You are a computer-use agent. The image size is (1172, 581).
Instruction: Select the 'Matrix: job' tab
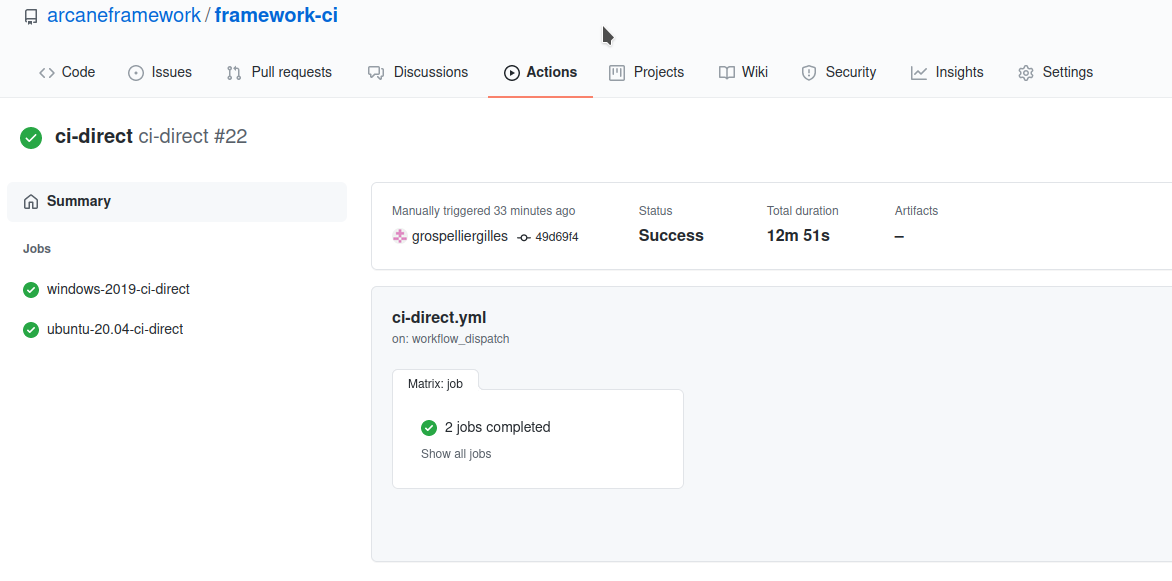pos(435,384)
